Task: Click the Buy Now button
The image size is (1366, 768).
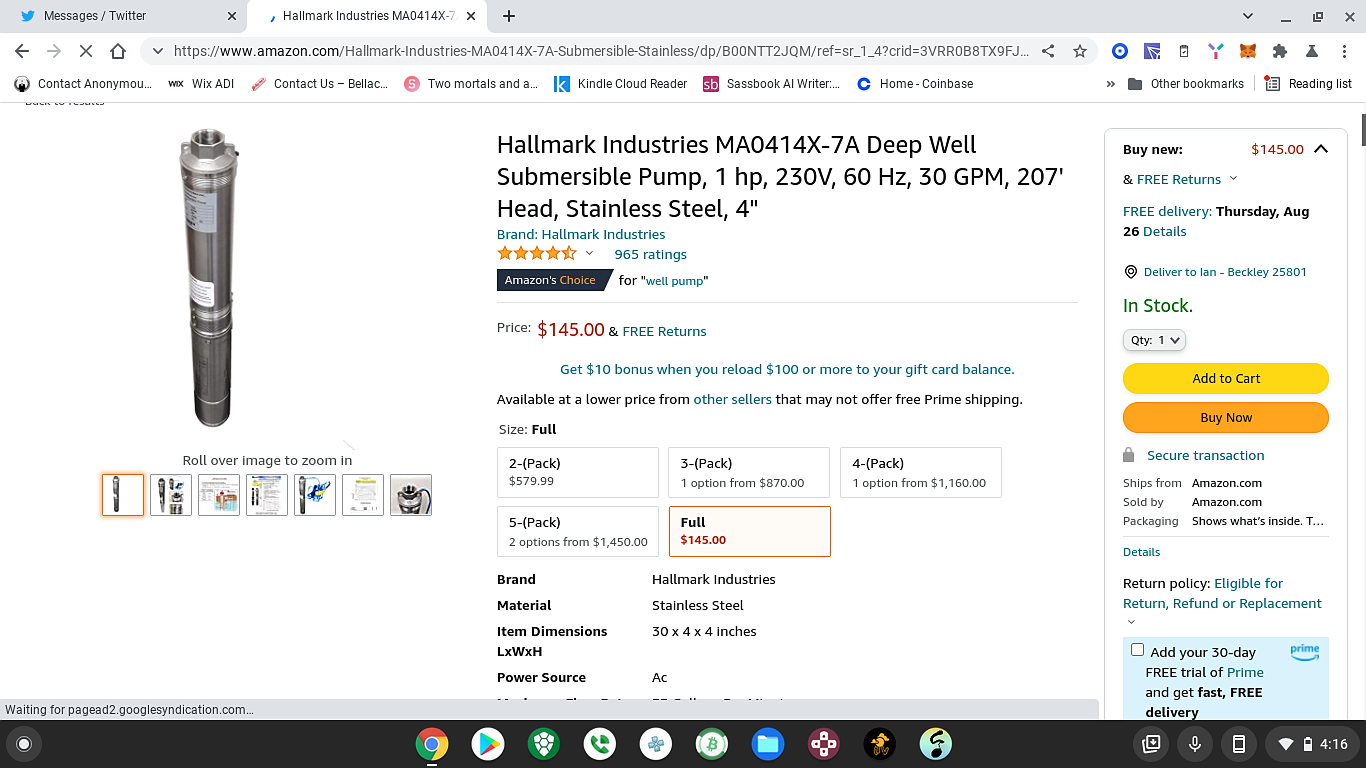Action: pyautogui.click(x=1226, y=417)
